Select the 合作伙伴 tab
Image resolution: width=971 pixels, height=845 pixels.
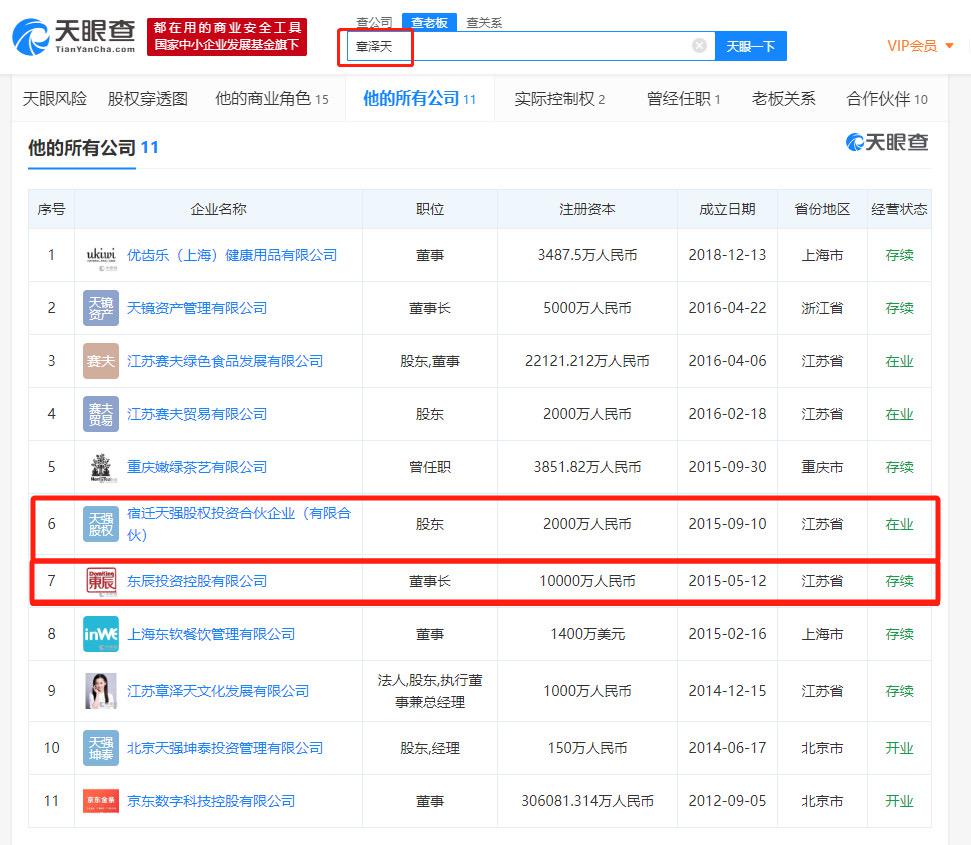[x=886, y=99]
